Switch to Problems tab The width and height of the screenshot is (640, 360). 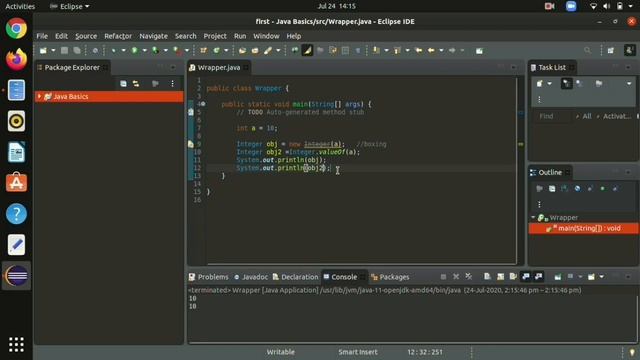(209, 277)
